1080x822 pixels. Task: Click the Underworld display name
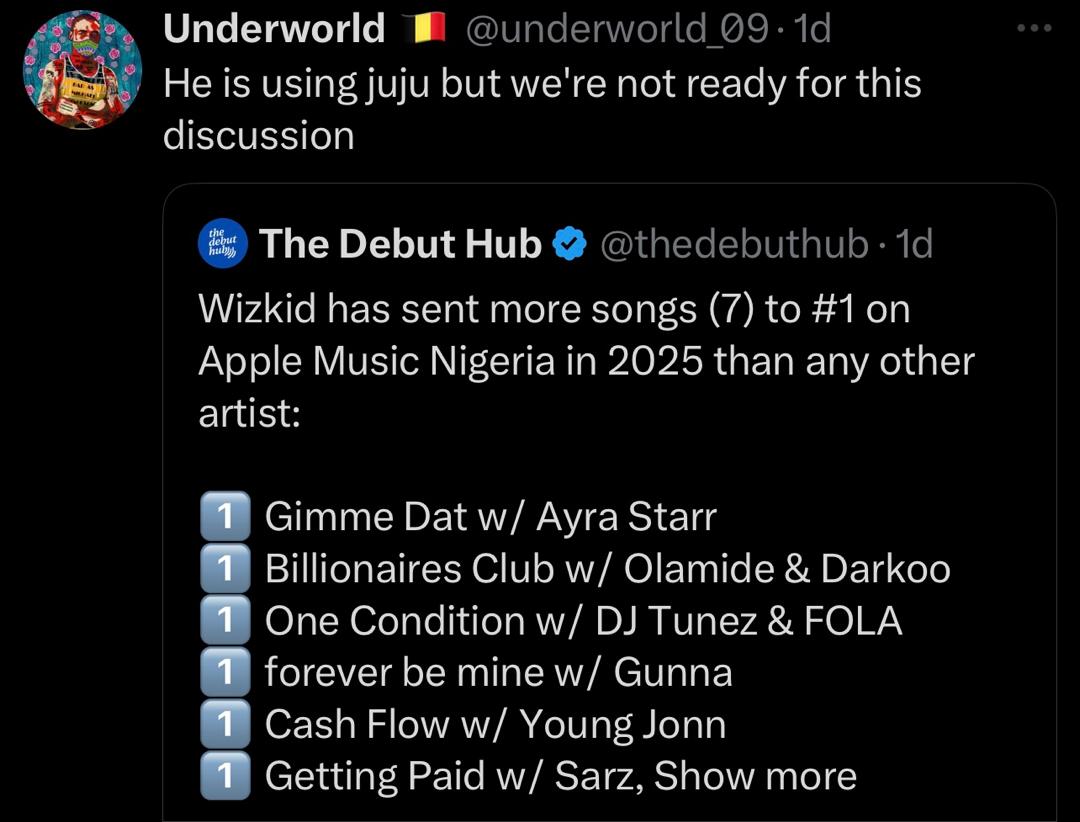coord(273,29)
